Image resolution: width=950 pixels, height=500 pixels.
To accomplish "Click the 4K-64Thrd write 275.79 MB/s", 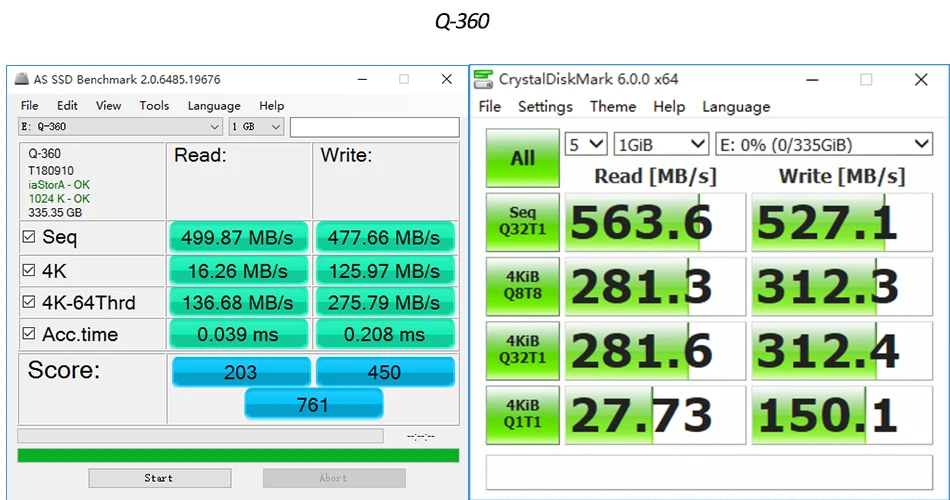I will click(x=385, y=302).
